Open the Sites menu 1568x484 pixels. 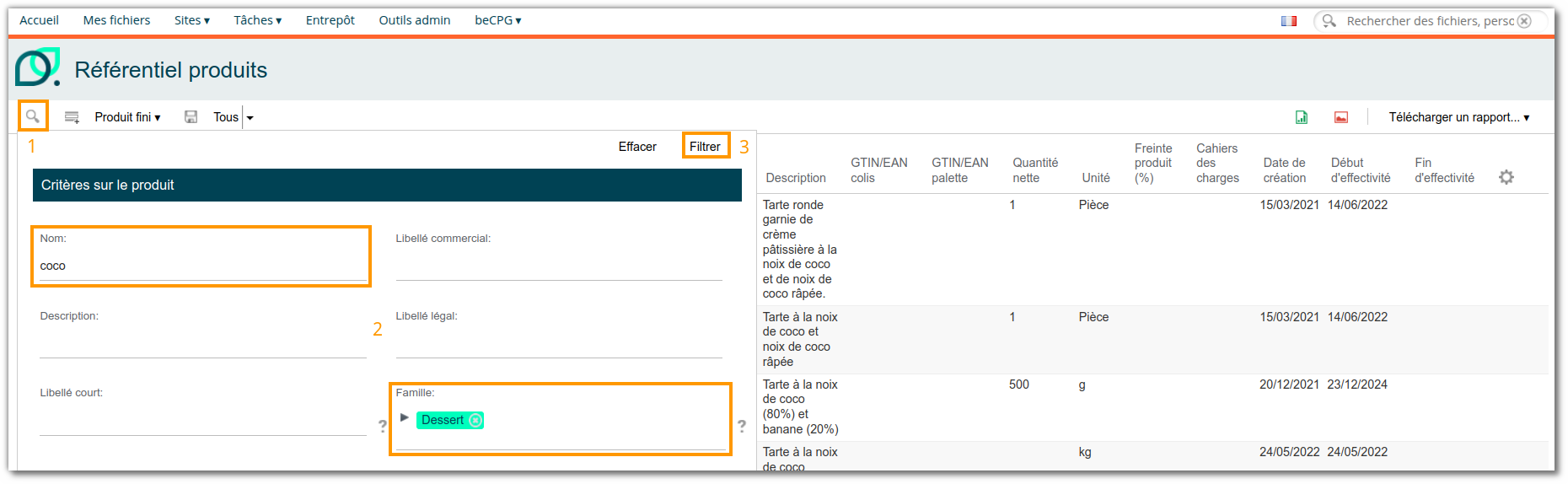tap(191, 20)
